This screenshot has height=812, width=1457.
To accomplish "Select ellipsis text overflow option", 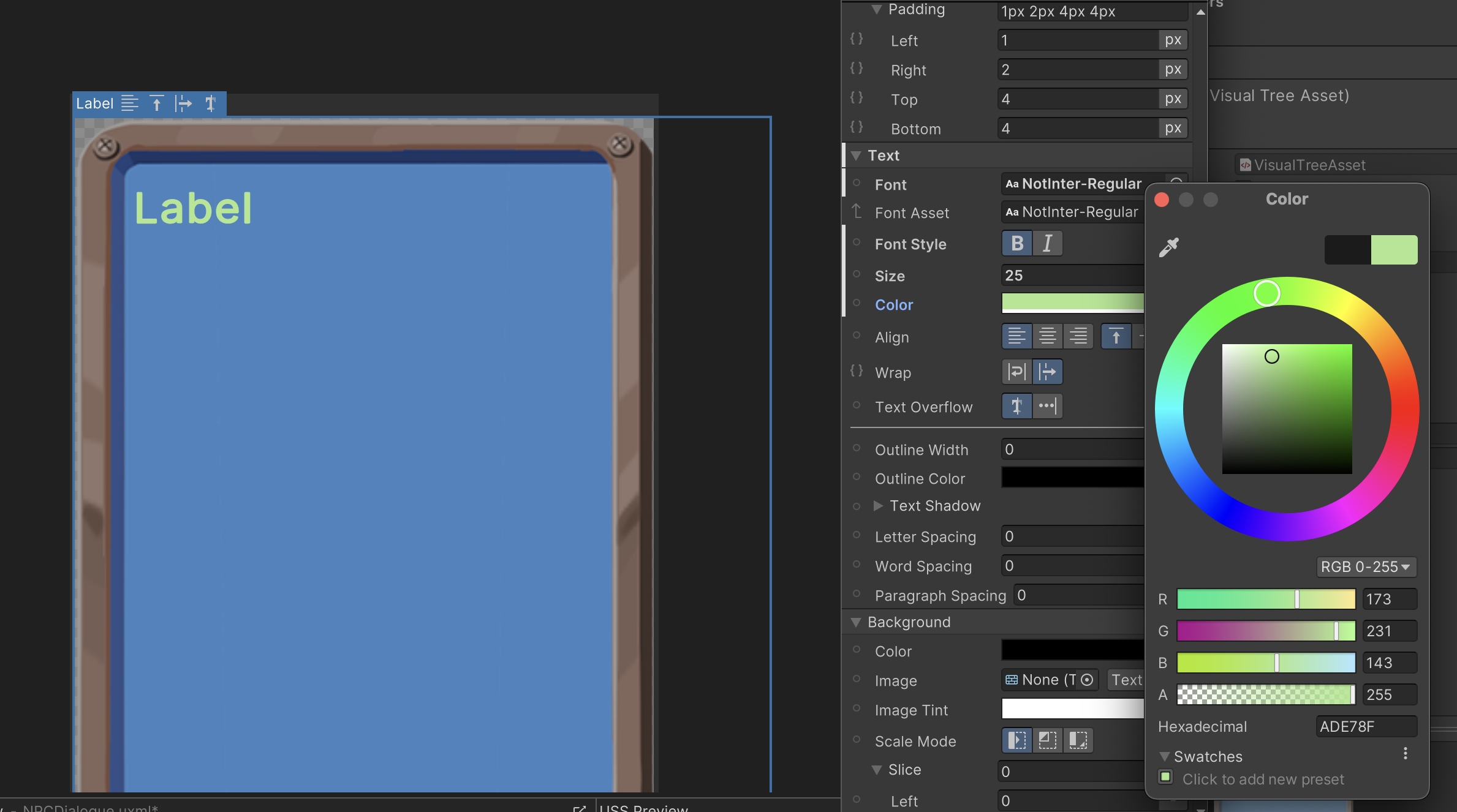I will 1048,406.
